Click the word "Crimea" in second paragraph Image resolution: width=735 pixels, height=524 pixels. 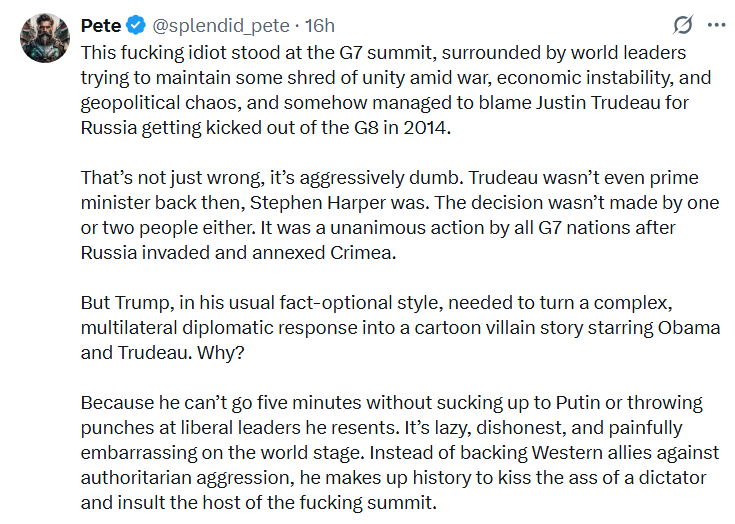pyautogui.click(x=361, y=253)
